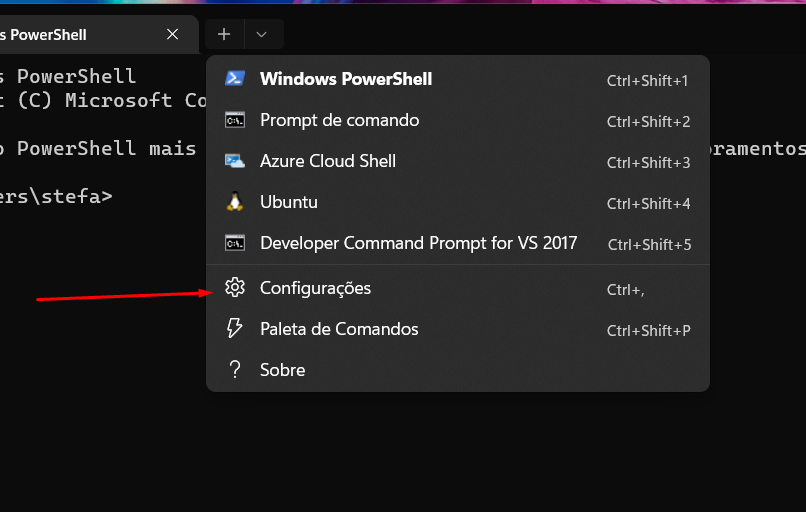Launch Azure Cloud Shell profile

(328, 161)
